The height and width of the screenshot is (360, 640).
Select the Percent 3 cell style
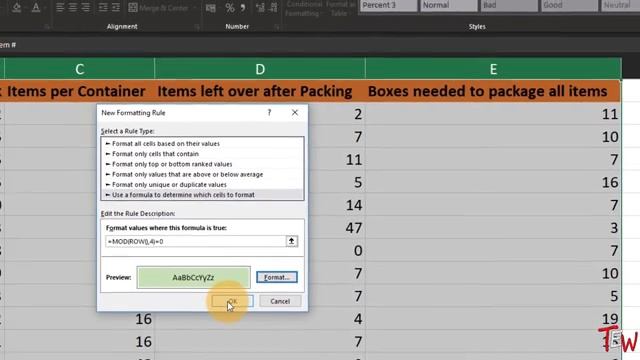[388, 5]
